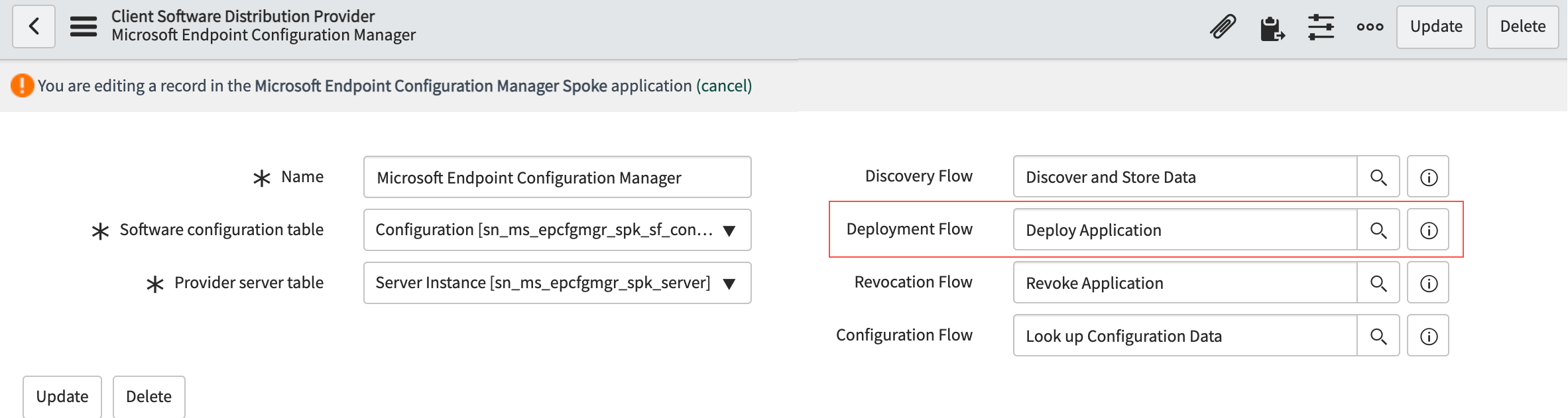Screen dimensions: 1568x418
Task: Click the clipboard template icon in header
Action: click(x=1272, y=28)
